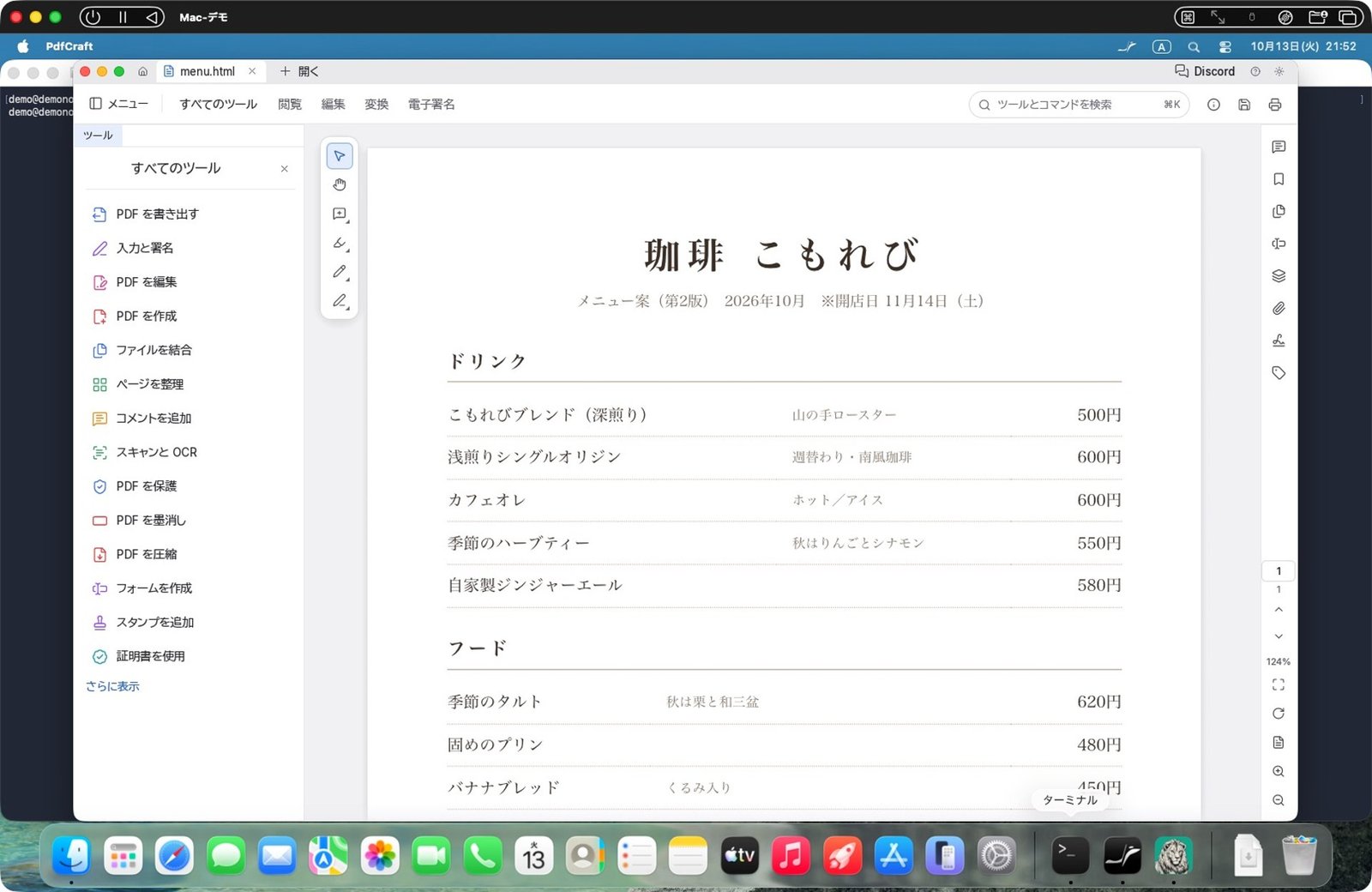Open Terminal from the Dock

1070,856
